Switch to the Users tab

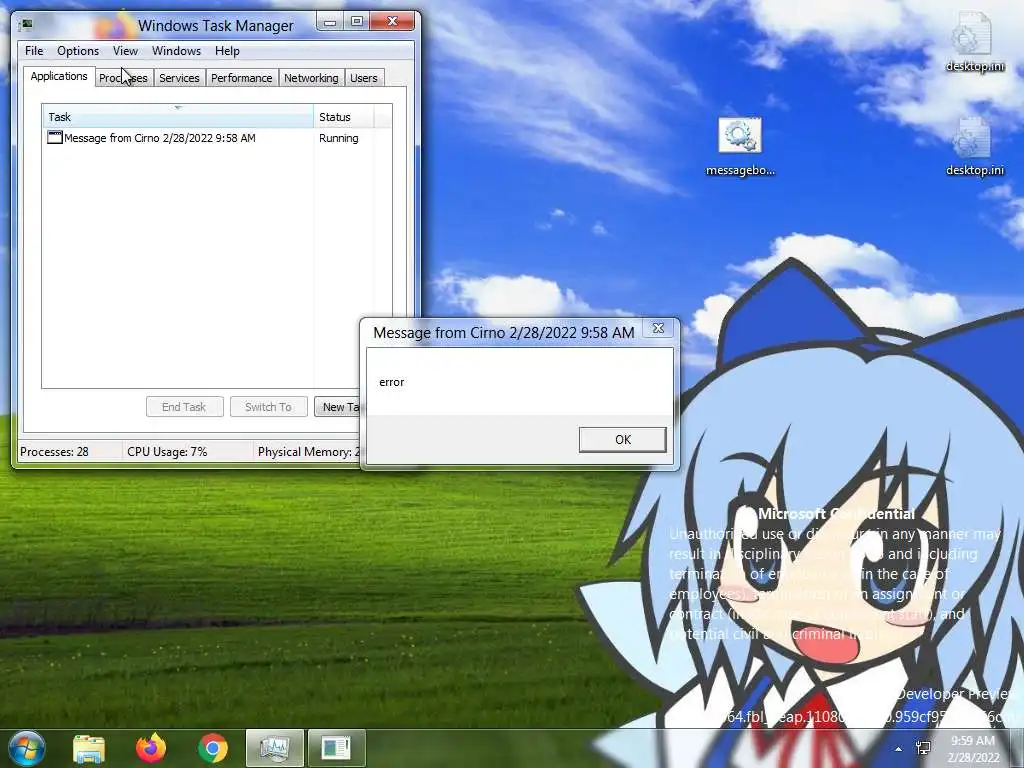[364, 78]
